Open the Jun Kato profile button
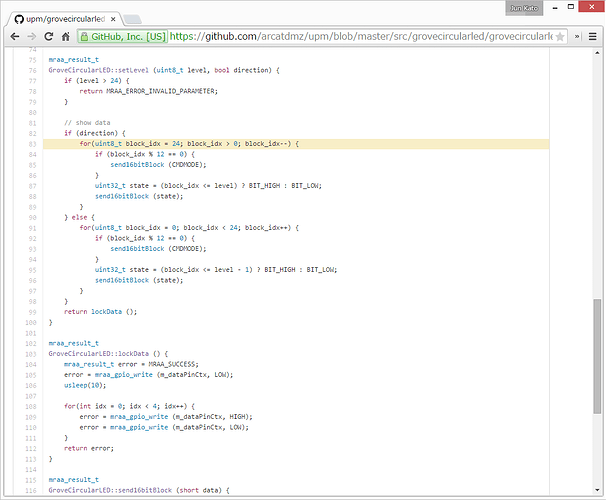Image resolution: width=606 pixels, height=500 pixels. click(524, 8)
